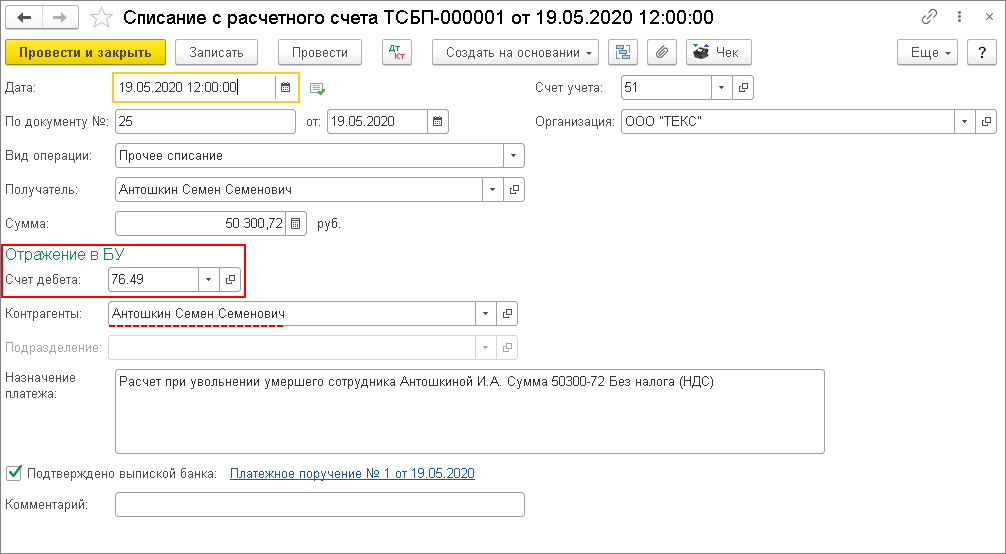Copy link to document chain icon
Image resolution: width=1006 pixels, height=554 pixels.
929,18
